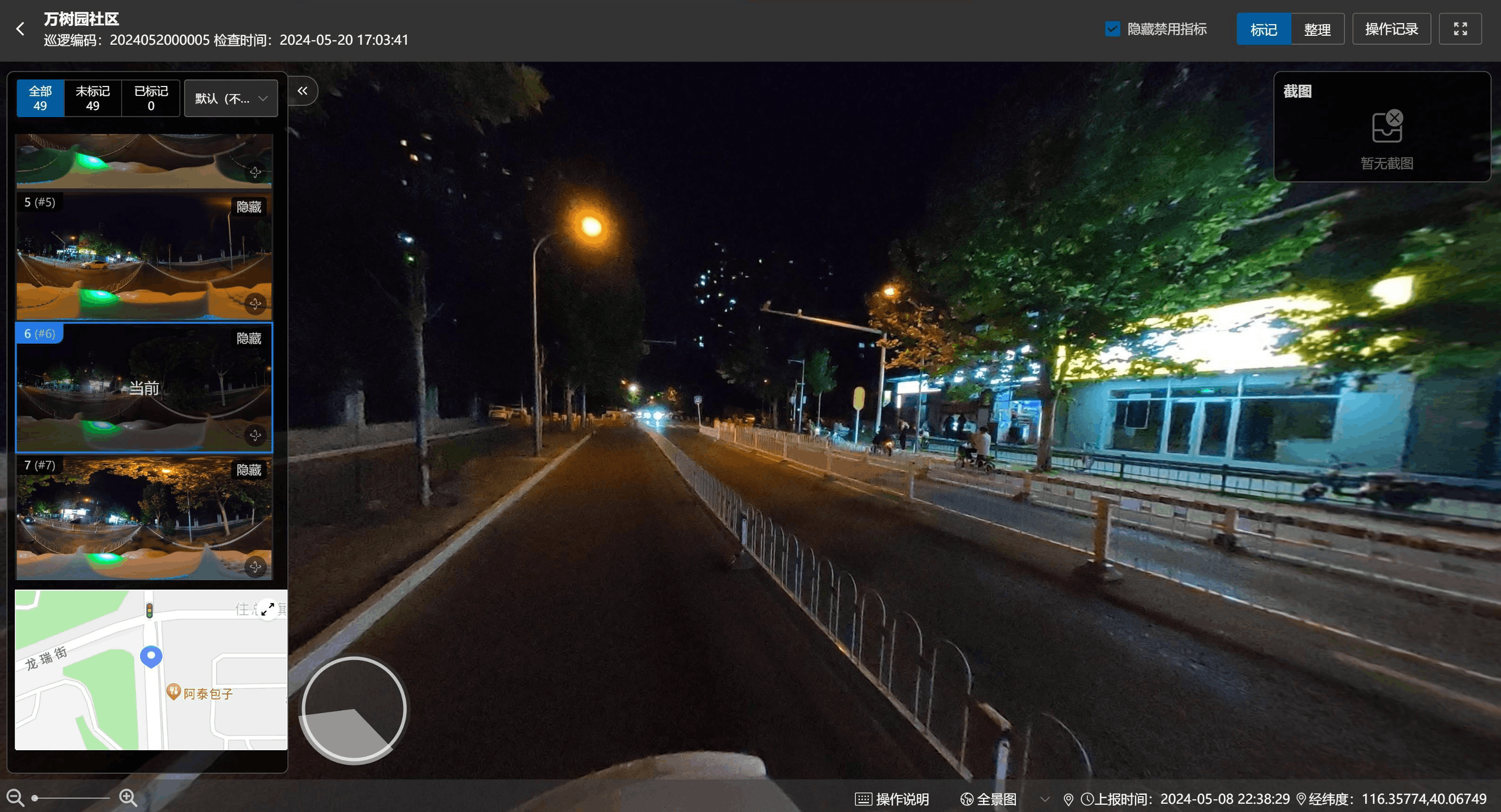This screenshot has width=1501, height=812.
Task: Collapse the thumbnail side panel
Action: 303,91
